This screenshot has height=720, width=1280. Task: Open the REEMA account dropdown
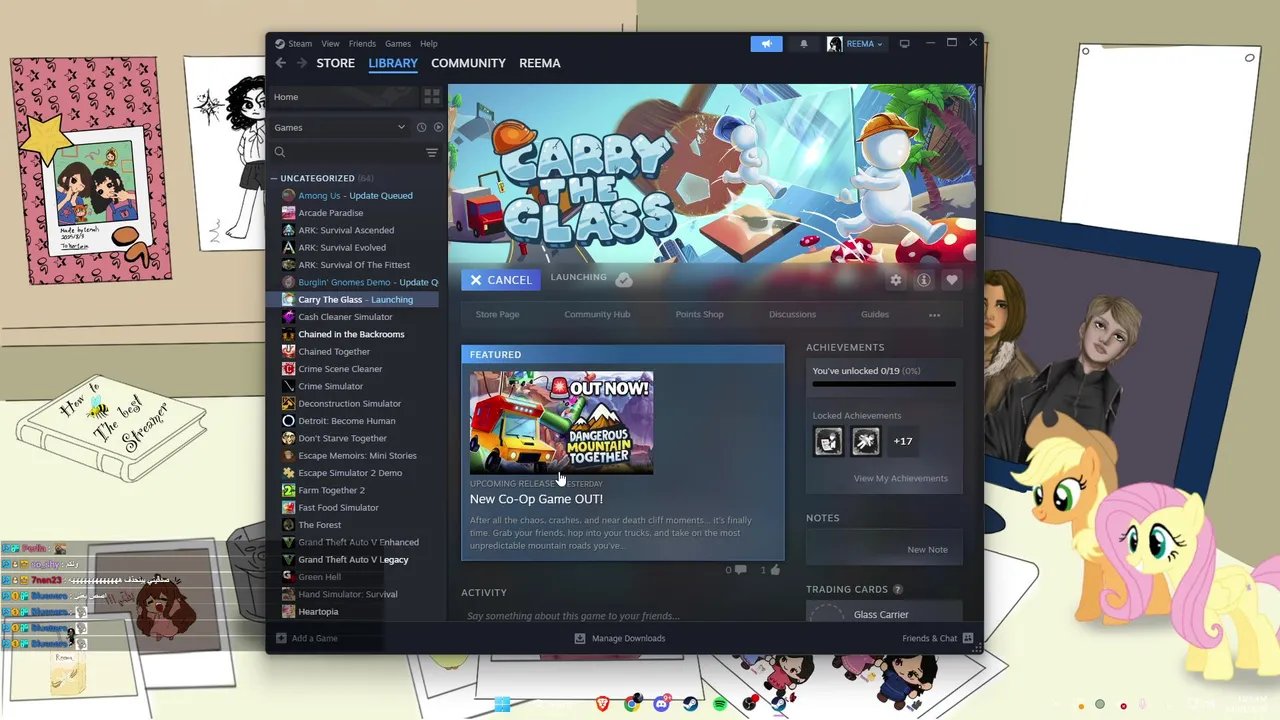[x=856, y=44]
